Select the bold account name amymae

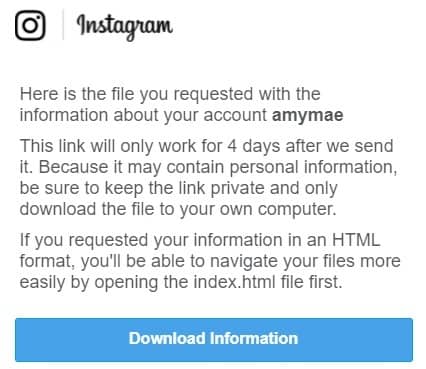307,115
